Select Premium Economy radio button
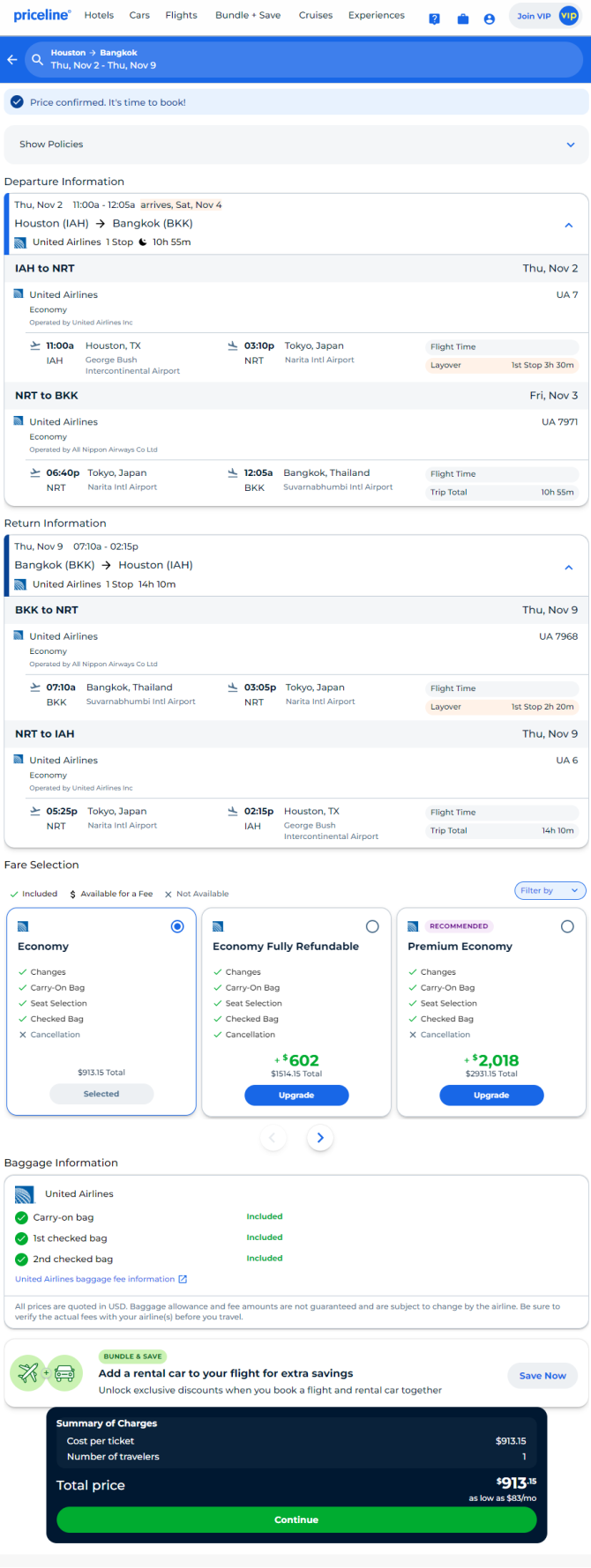Screen dimensions: 591x1568 pyautogui.click(x=567, y=926)
